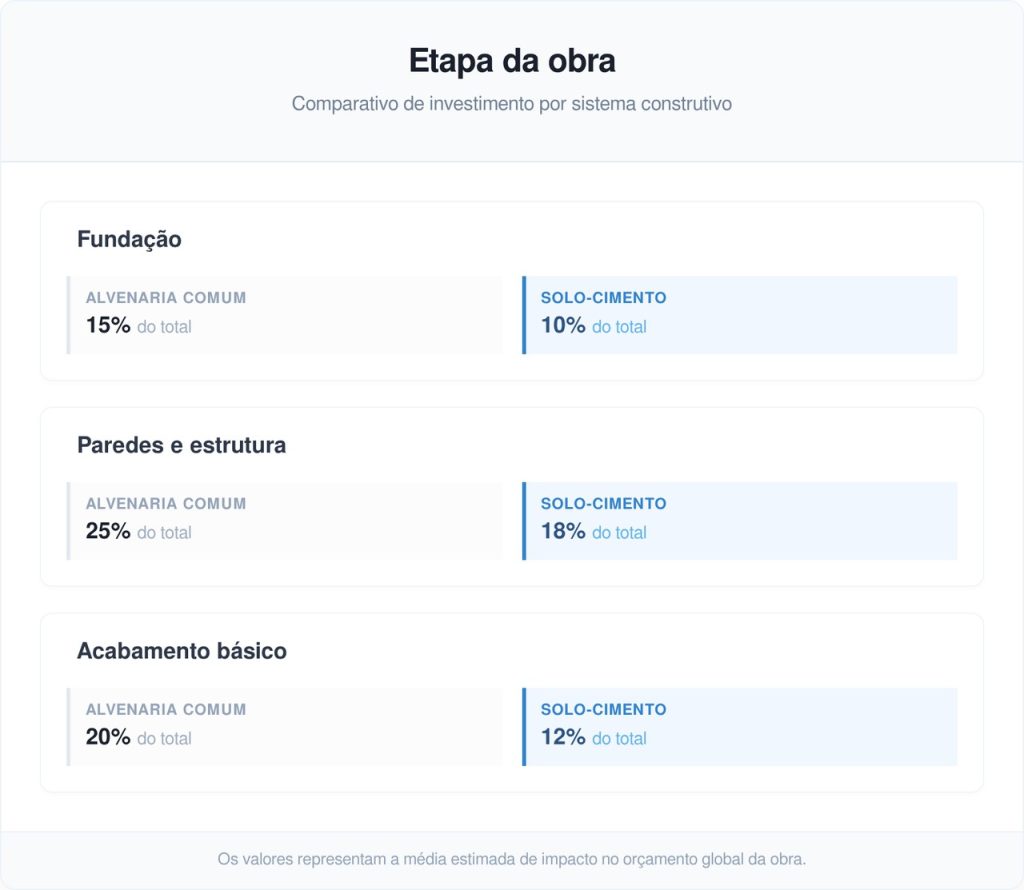1024x890 pixels.
Task: Click the 10% Solo-Cimento value
Action: point(563,325)
